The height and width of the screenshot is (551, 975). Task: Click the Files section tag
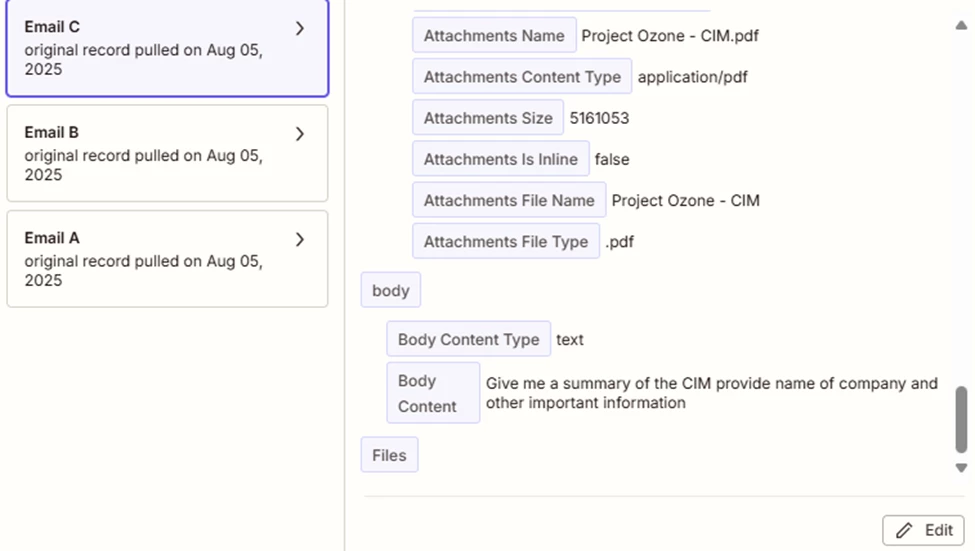tap(389, 455)
